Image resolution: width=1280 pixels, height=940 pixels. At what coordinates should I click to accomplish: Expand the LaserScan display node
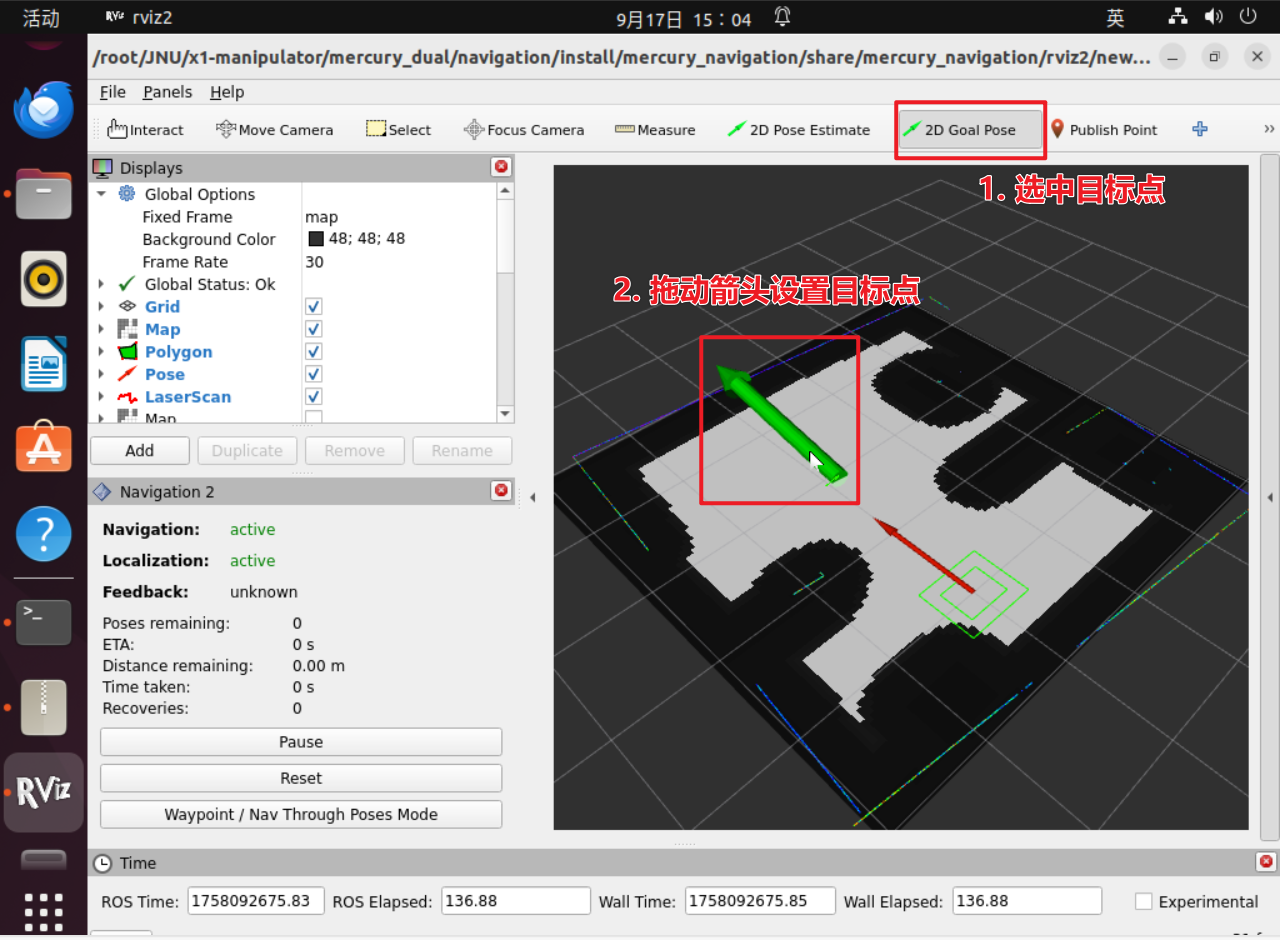(101, 396)
